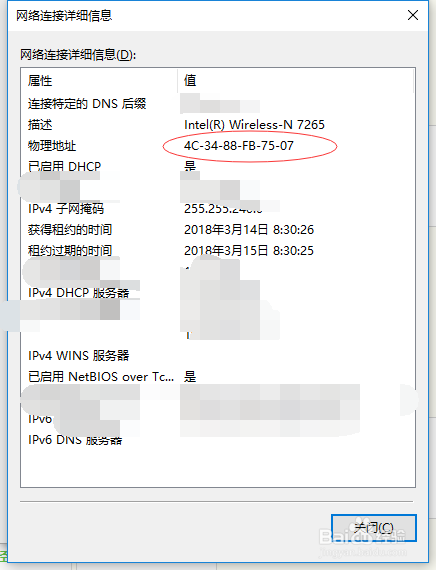Screen dimensions: 436x570
Task: Select the 租约过期的时间 row
Action: coord(217,250)
